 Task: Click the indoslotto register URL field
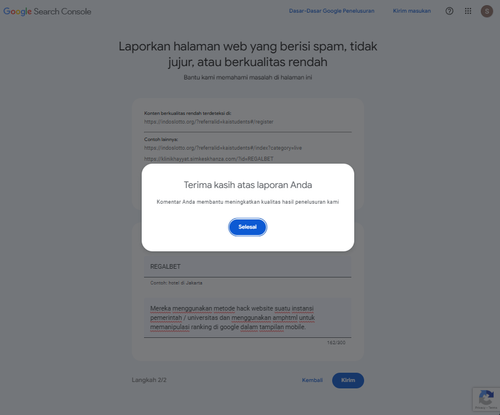tap(247, 122)
